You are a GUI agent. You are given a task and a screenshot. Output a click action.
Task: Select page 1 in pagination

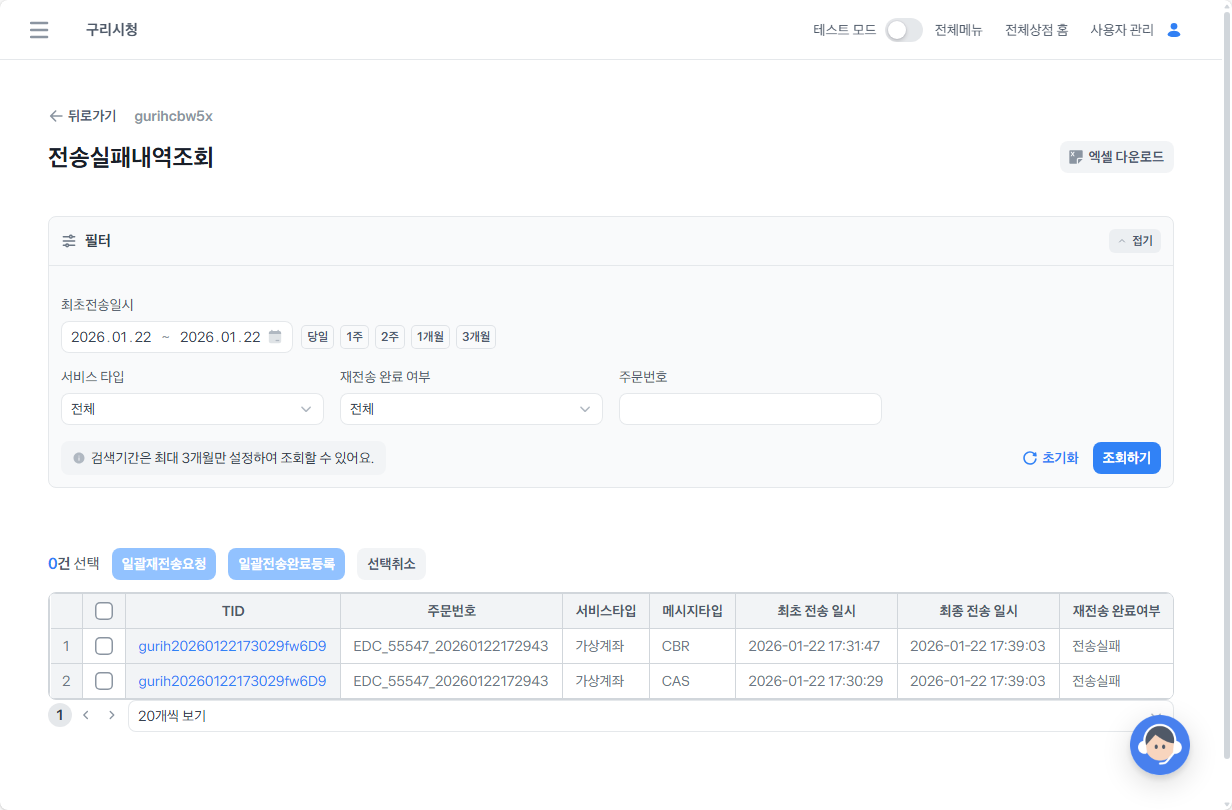click(60, 715)
